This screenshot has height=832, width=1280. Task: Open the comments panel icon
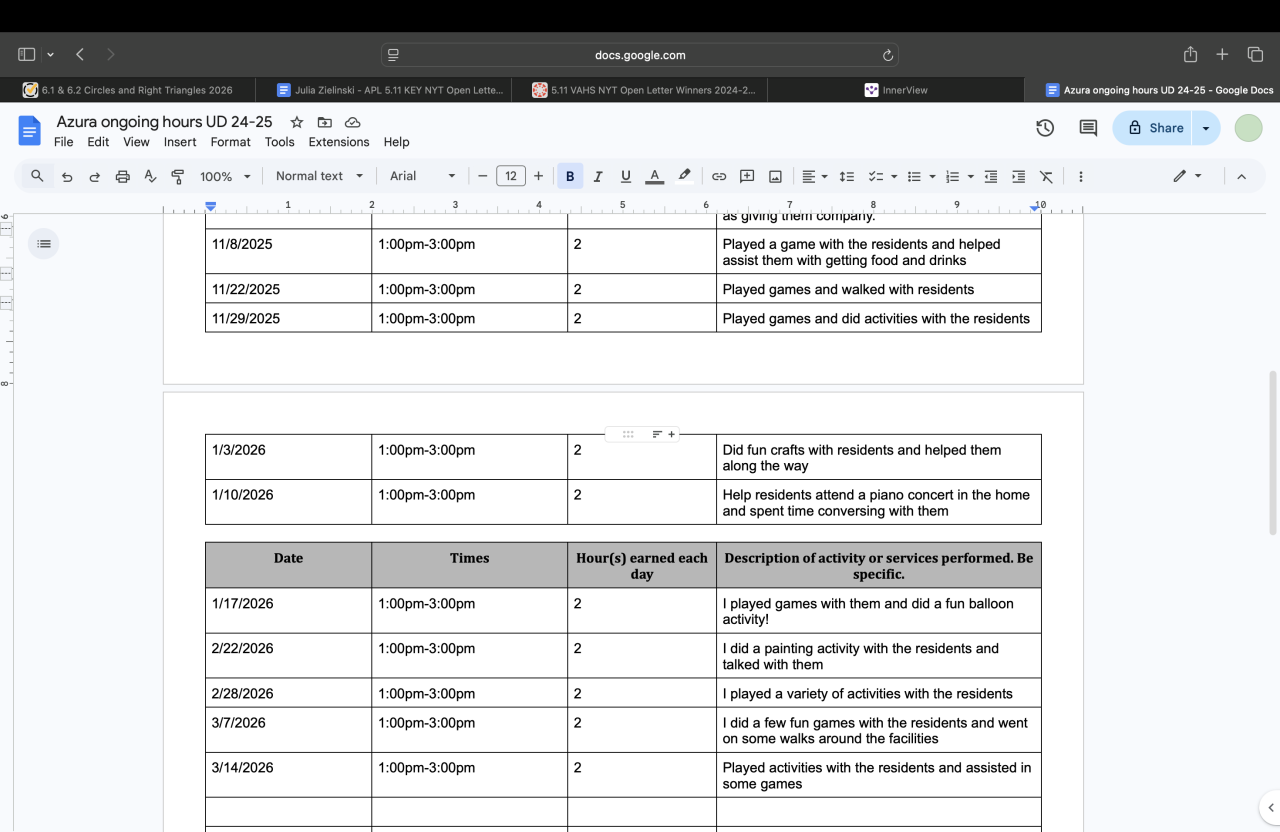coord(1088,128)
